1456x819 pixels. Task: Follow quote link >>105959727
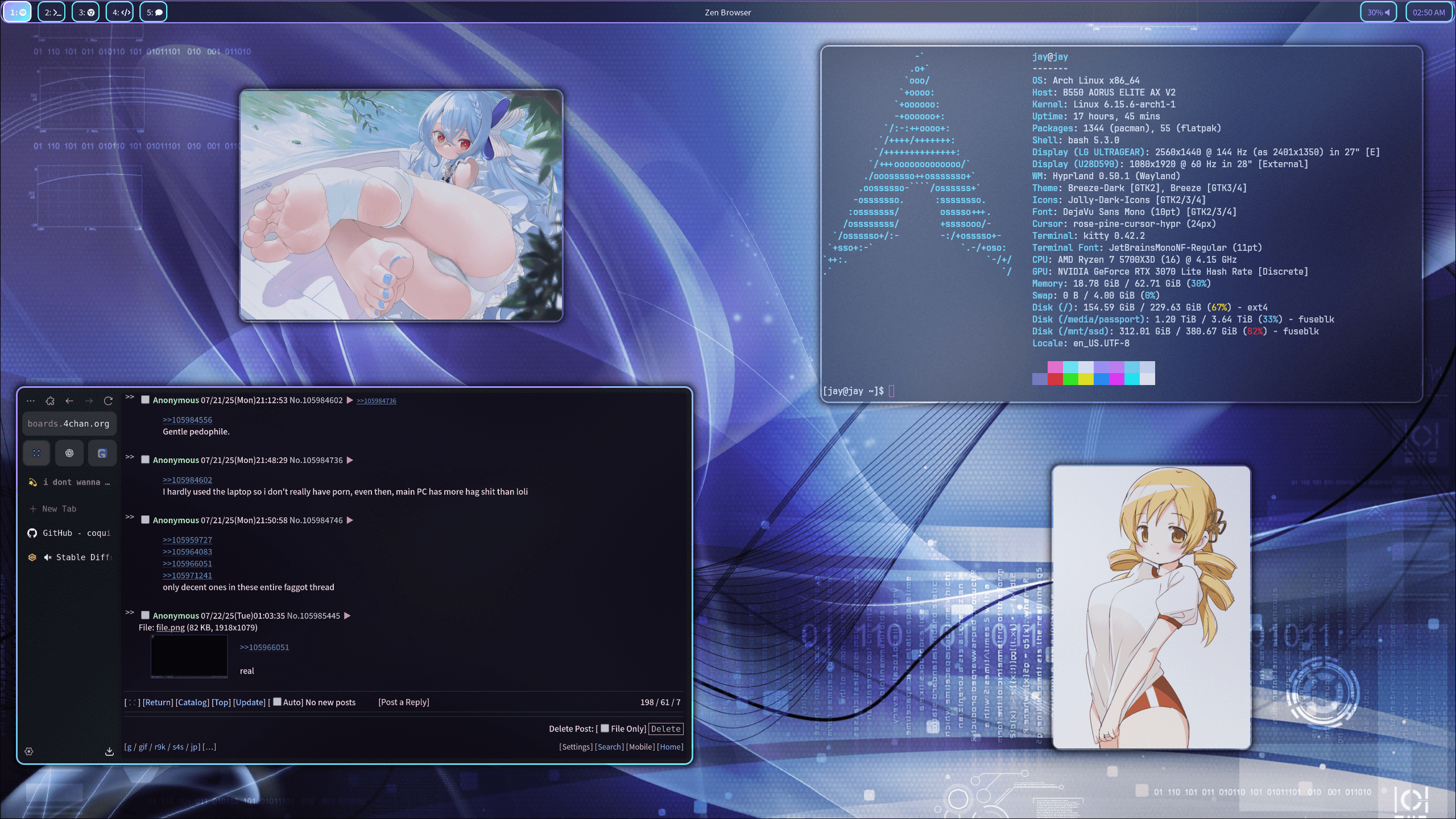(187, 540)
